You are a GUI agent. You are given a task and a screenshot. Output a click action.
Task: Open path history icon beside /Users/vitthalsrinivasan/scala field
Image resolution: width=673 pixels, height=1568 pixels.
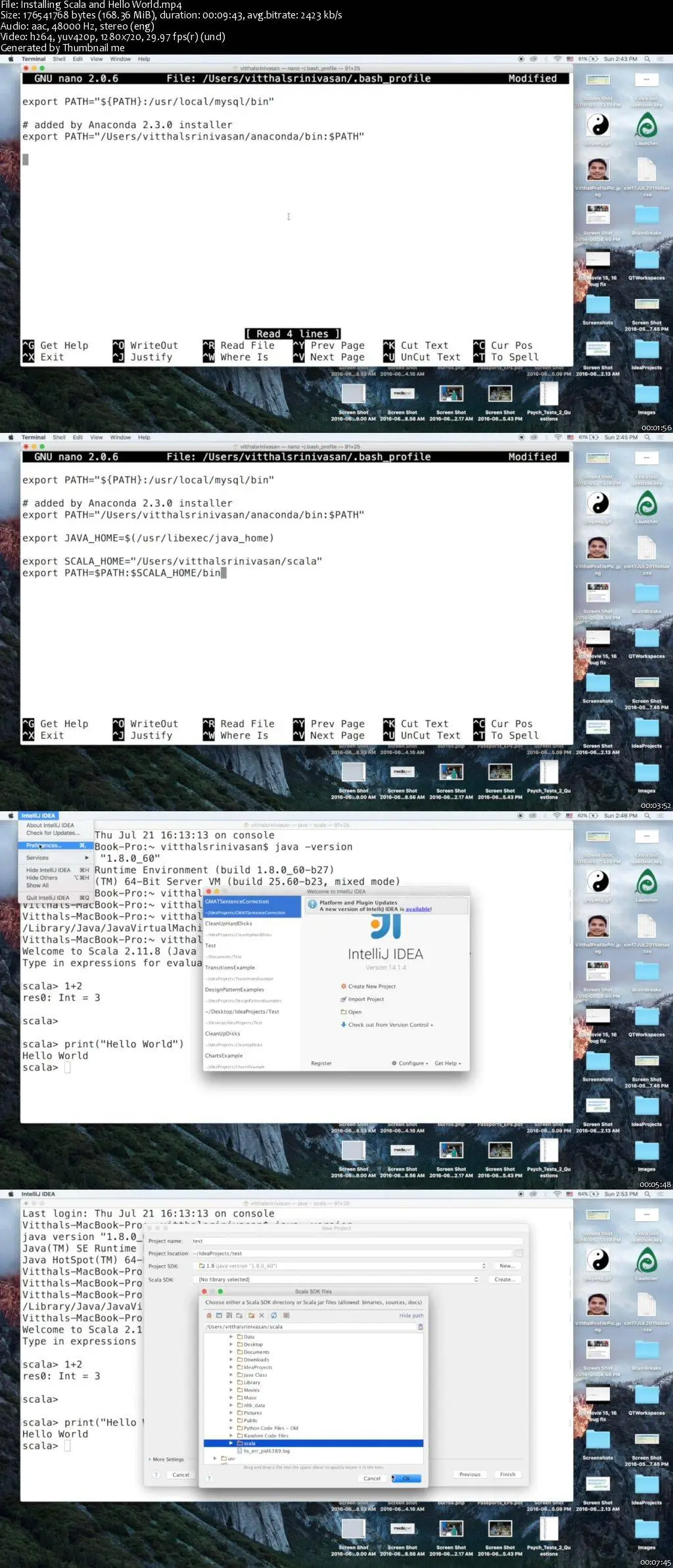click(x=420, y=1327)
